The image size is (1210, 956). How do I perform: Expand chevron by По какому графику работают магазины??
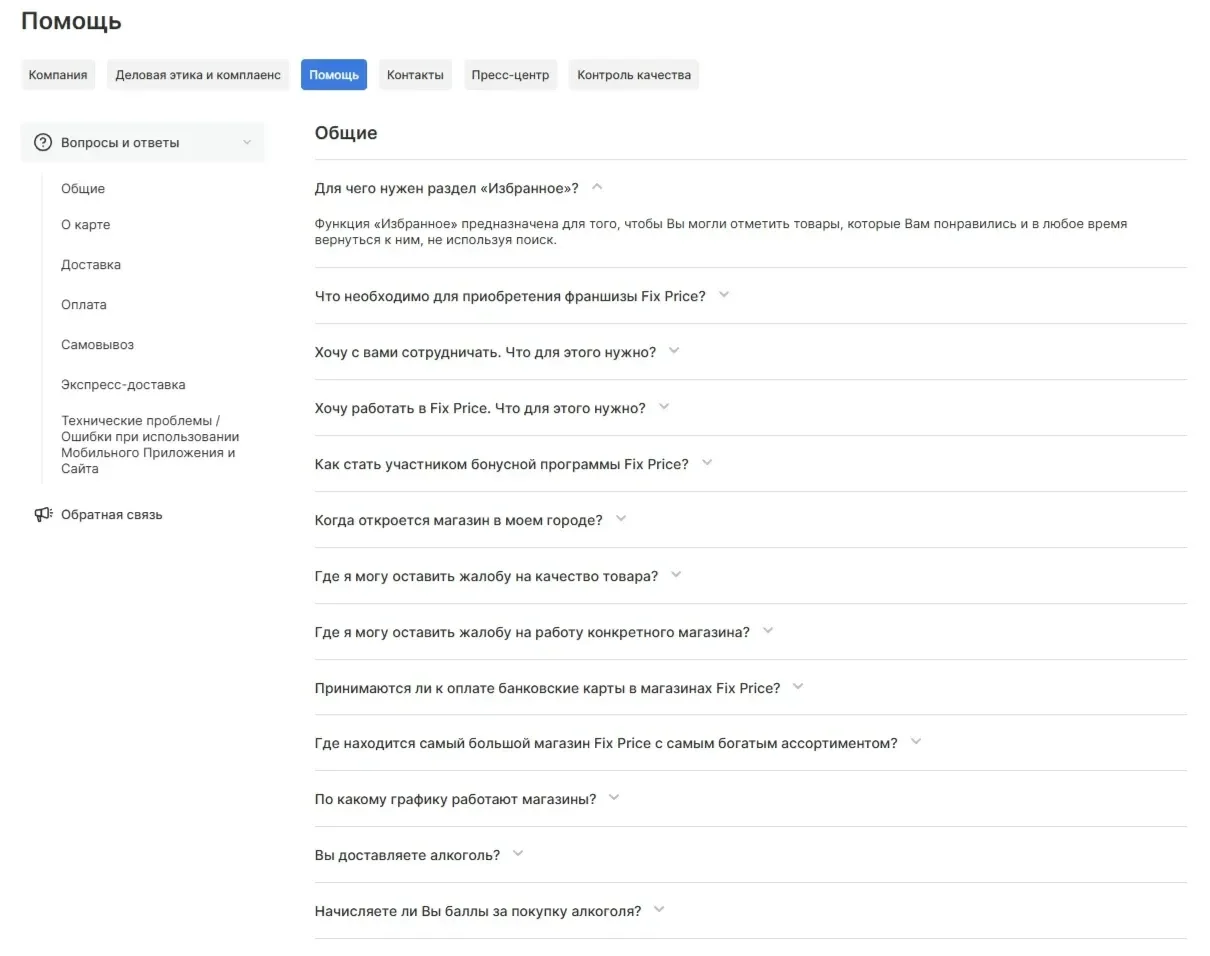click(x=614, y=798)
